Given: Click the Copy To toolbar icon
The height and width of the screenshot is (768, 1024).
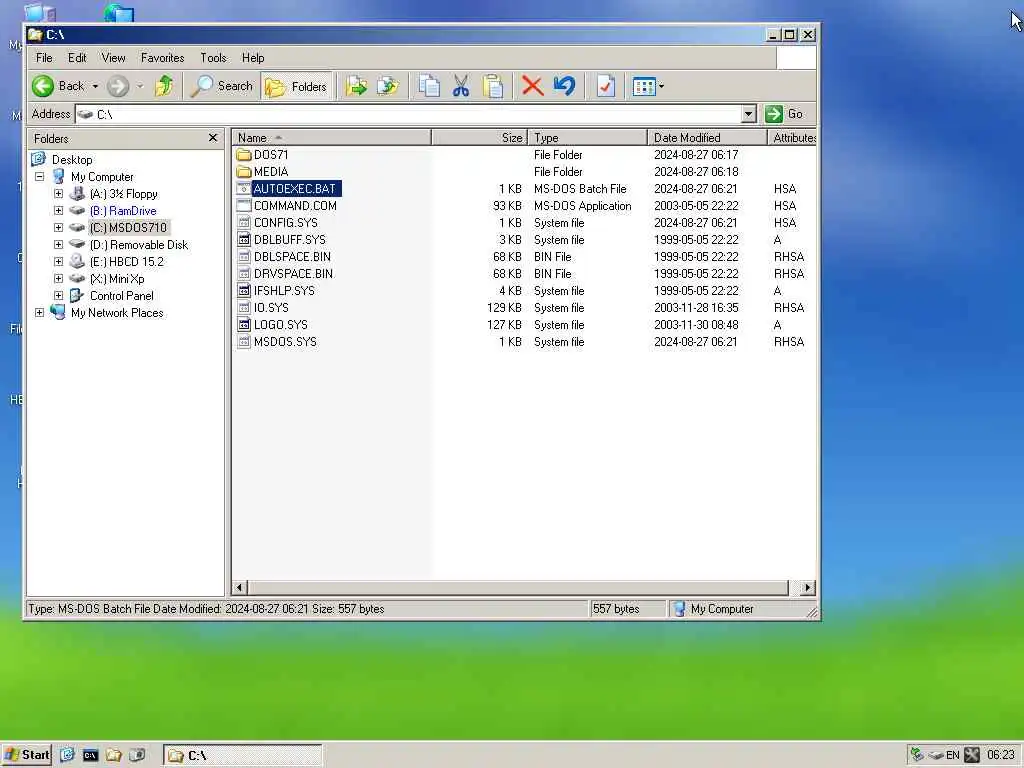Looking at the screenshot, I should click(x=388, y=86).
